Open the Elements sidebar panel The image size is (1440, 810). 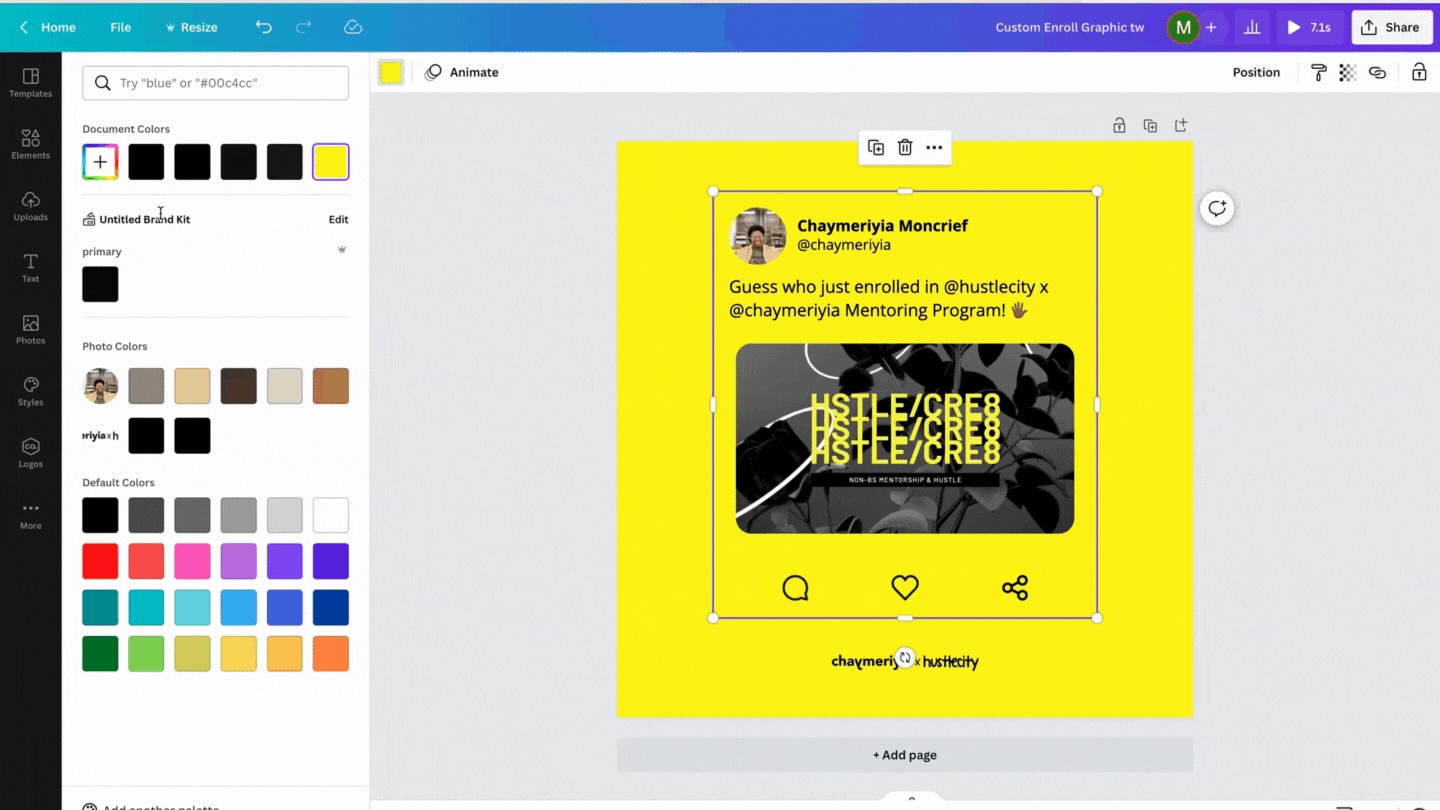pyautogui.click(x=30, y=145)
